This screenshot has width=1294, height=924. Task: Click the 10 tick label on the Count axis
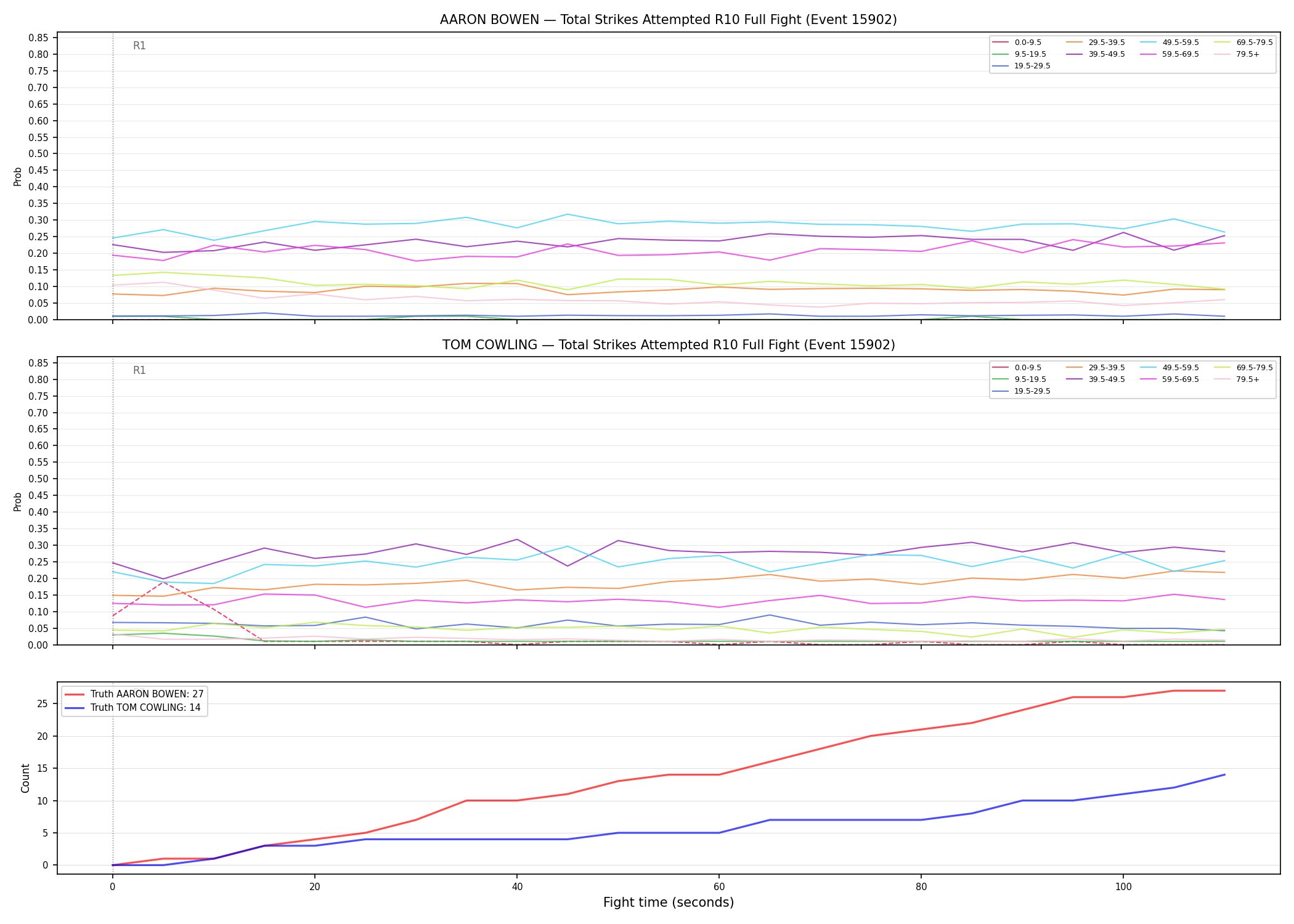click(43, 801)
